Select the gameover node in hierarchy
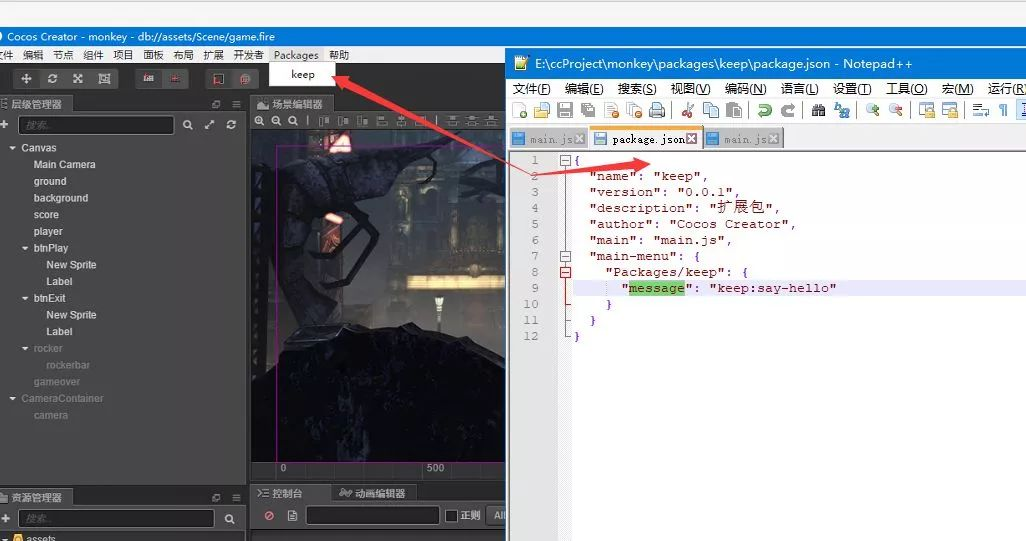This screenshot has height=541, width=1026. [57, 382]
